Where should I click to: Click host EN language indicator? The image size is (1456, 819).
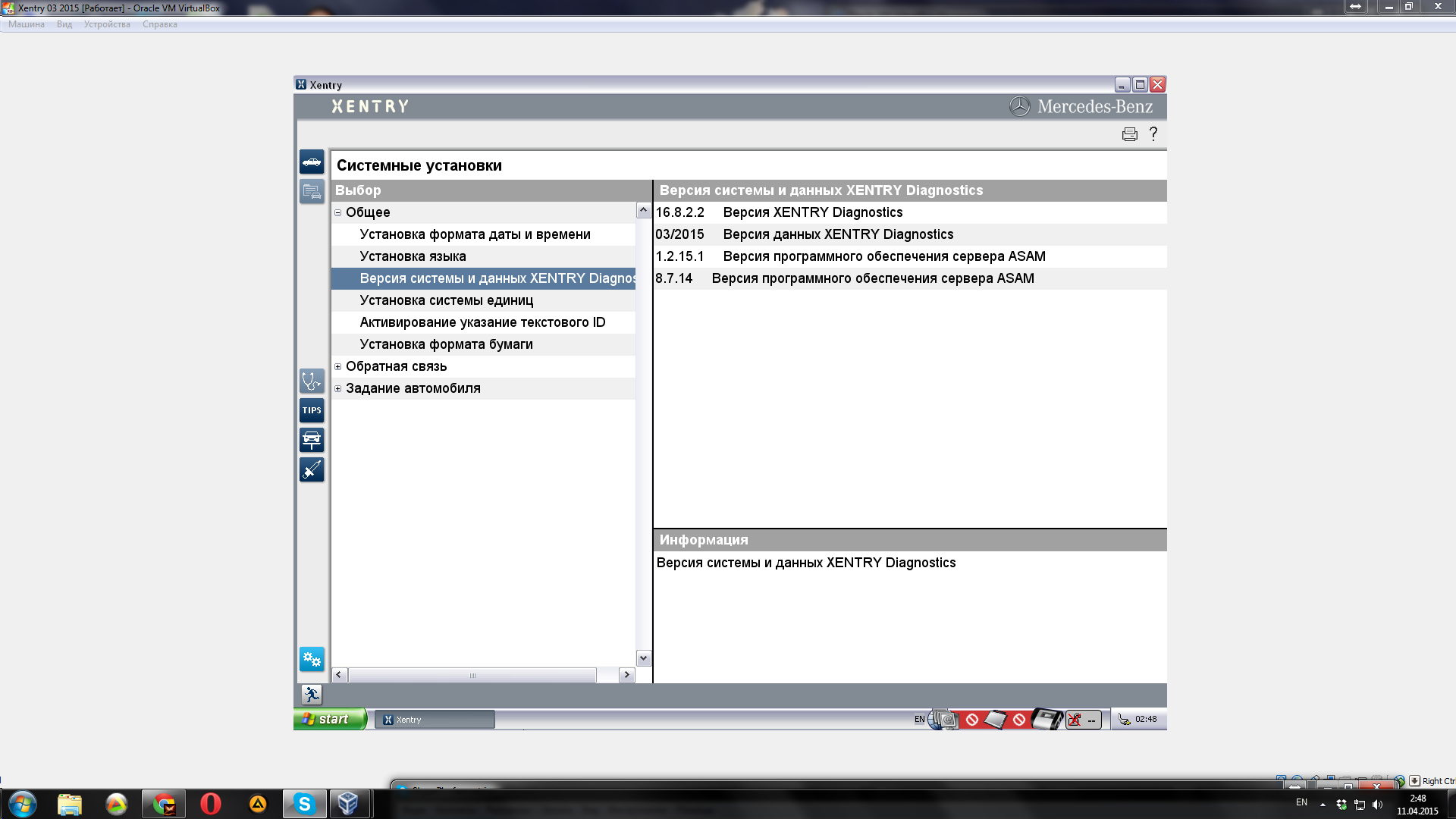(x=1301, y=802)
